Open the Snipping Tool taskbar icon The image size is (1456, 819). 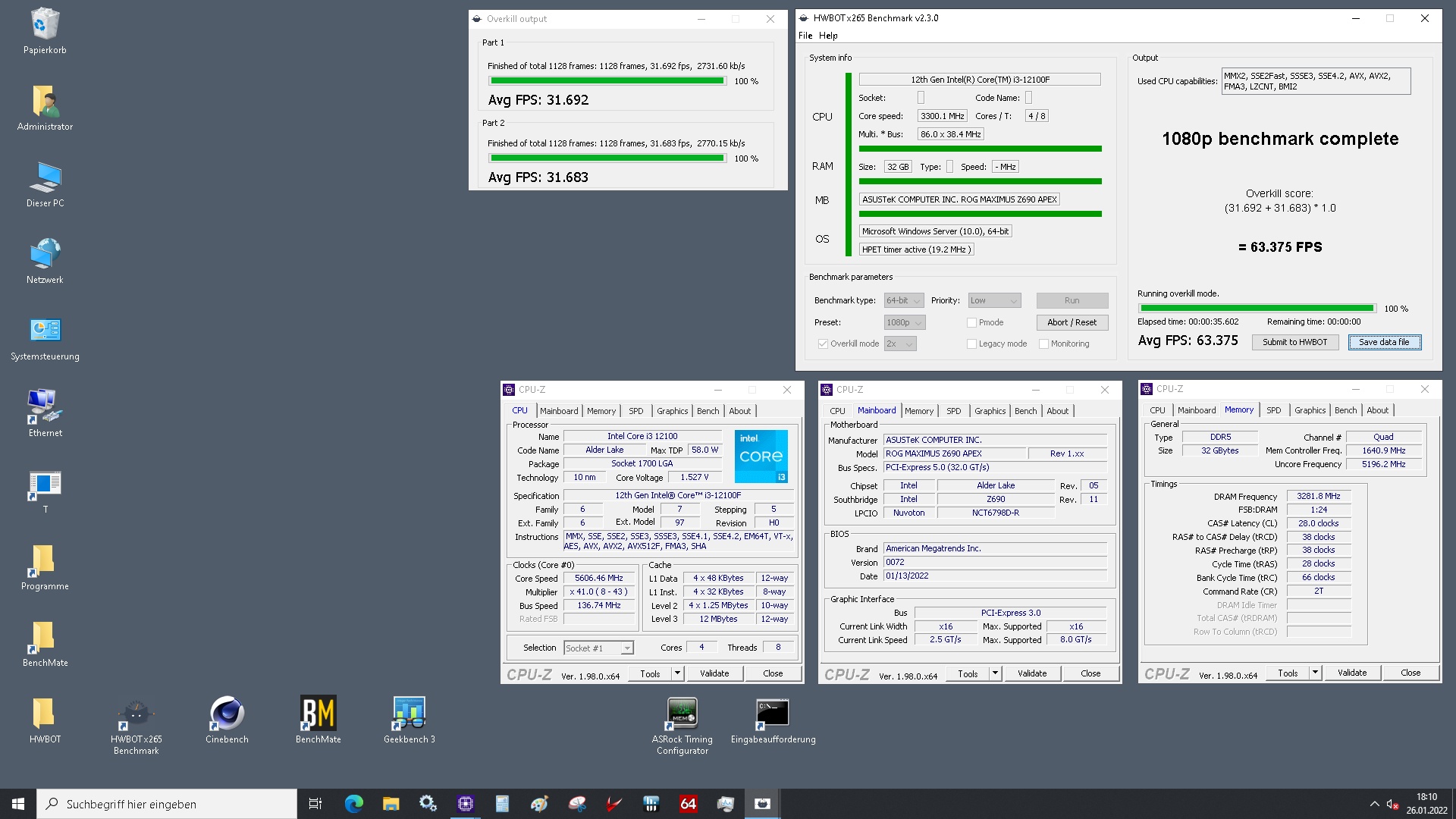576,804
